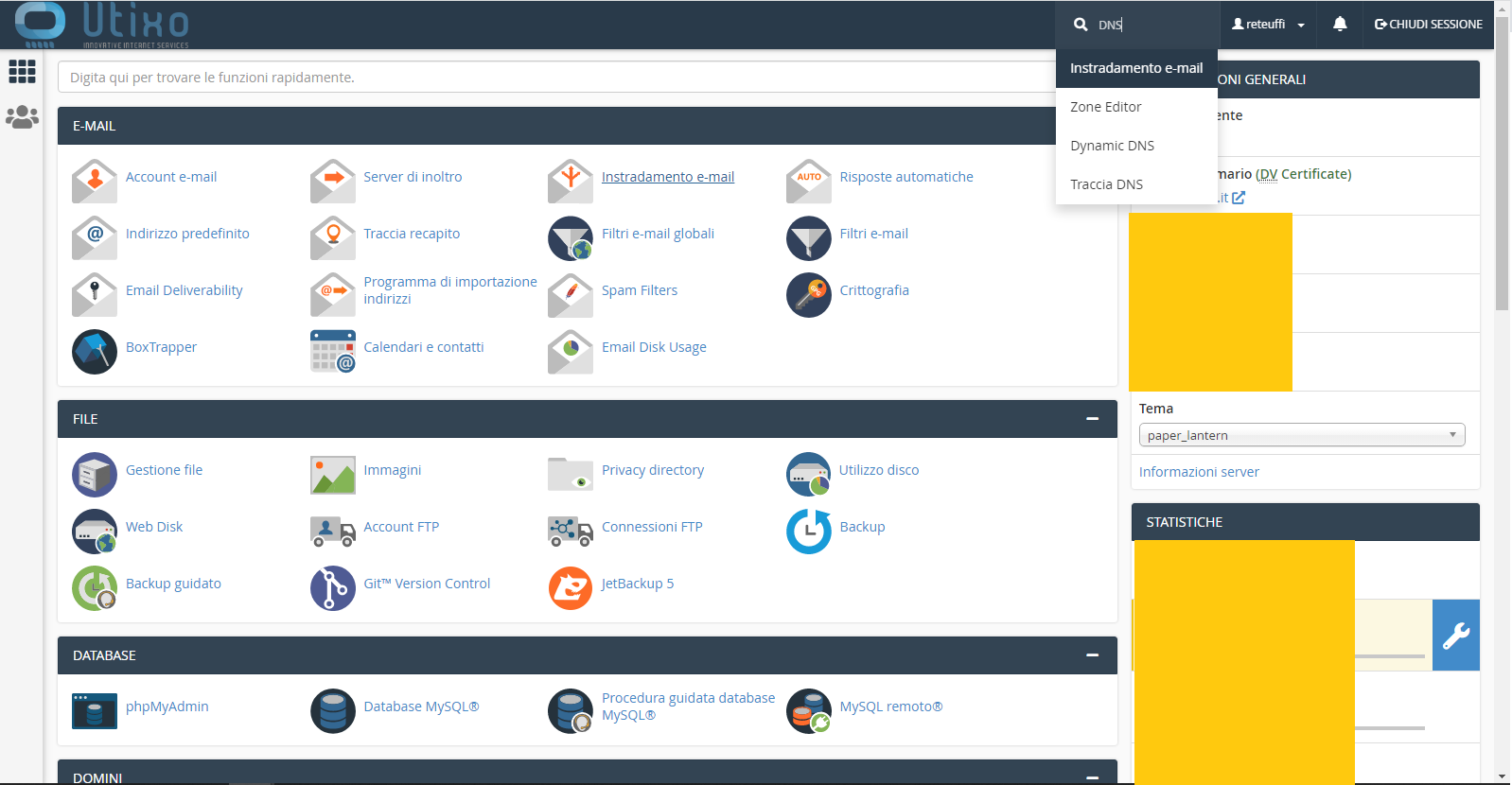The height and width of the screenshot is (785, 1512).
Task: Expand the reteuffi user menu
Action: (x=1268, y=25)
